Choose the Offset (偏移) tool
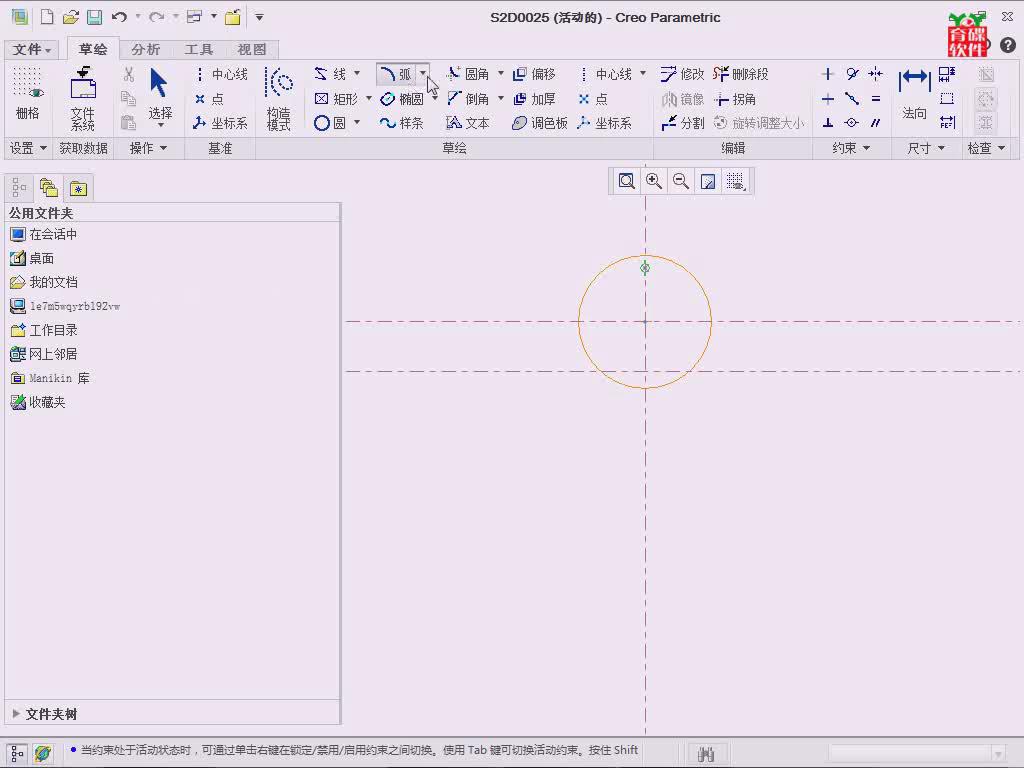 coord(534,74)
